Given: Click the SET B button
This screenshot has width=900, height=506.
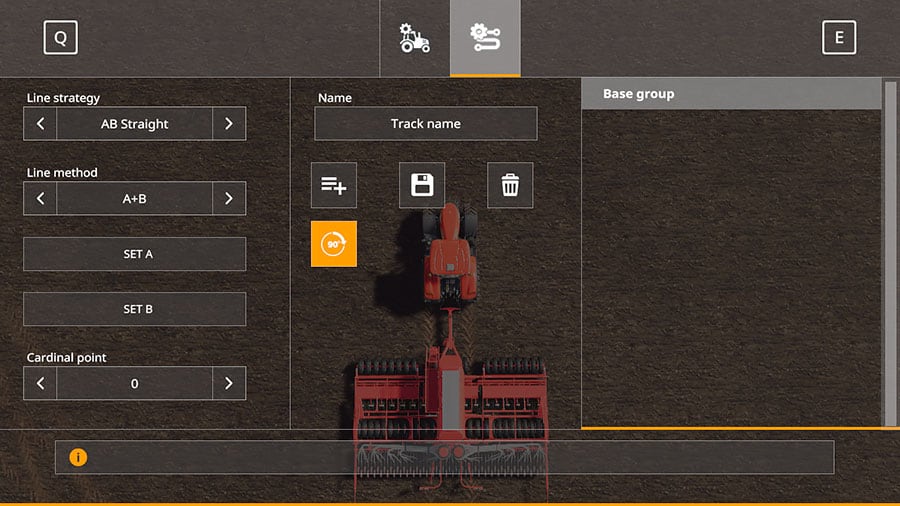Looking at the screenshot, I should point(135,309).
